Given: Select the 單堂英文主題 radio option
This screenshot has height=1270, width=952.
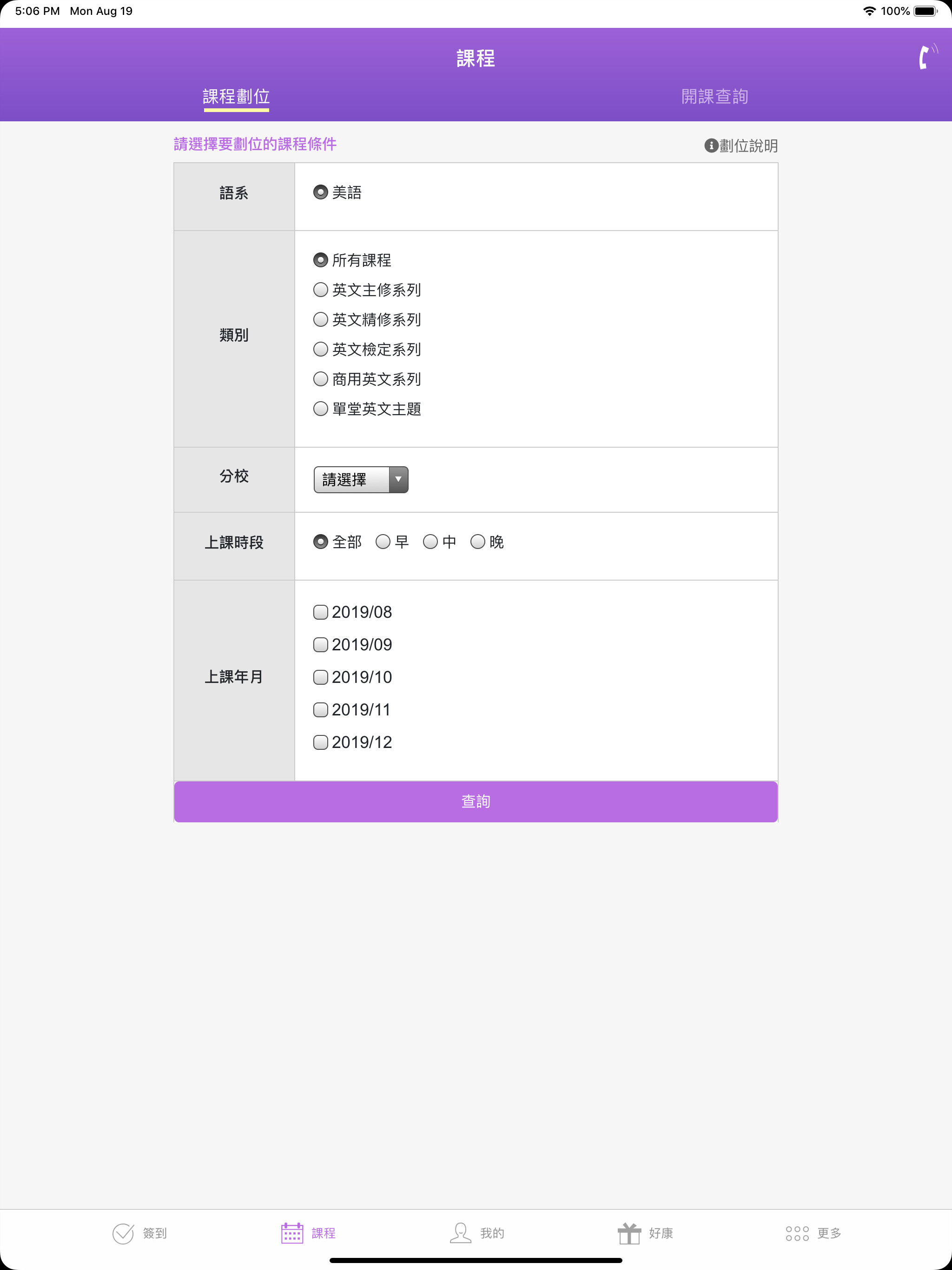Looking at the screenshot, I should (320, 409).
